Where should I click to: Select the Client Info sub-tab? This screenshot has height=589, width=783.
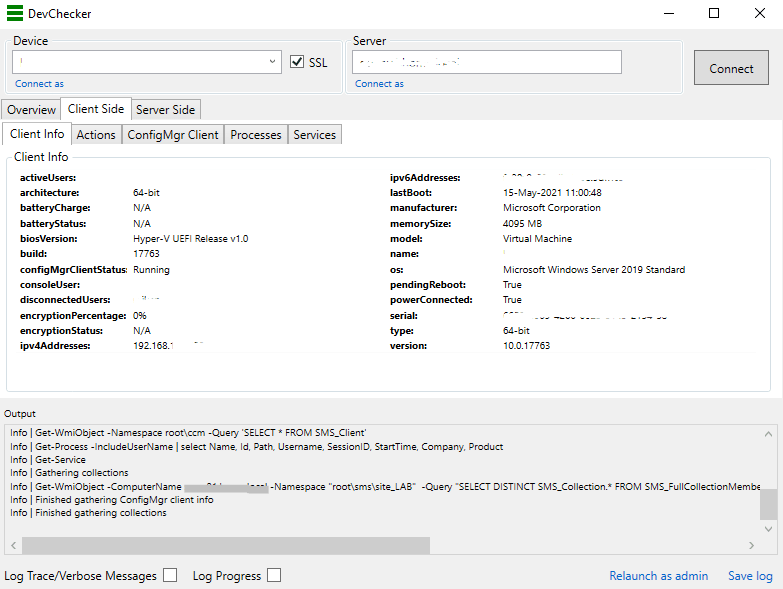pos(37,134)
